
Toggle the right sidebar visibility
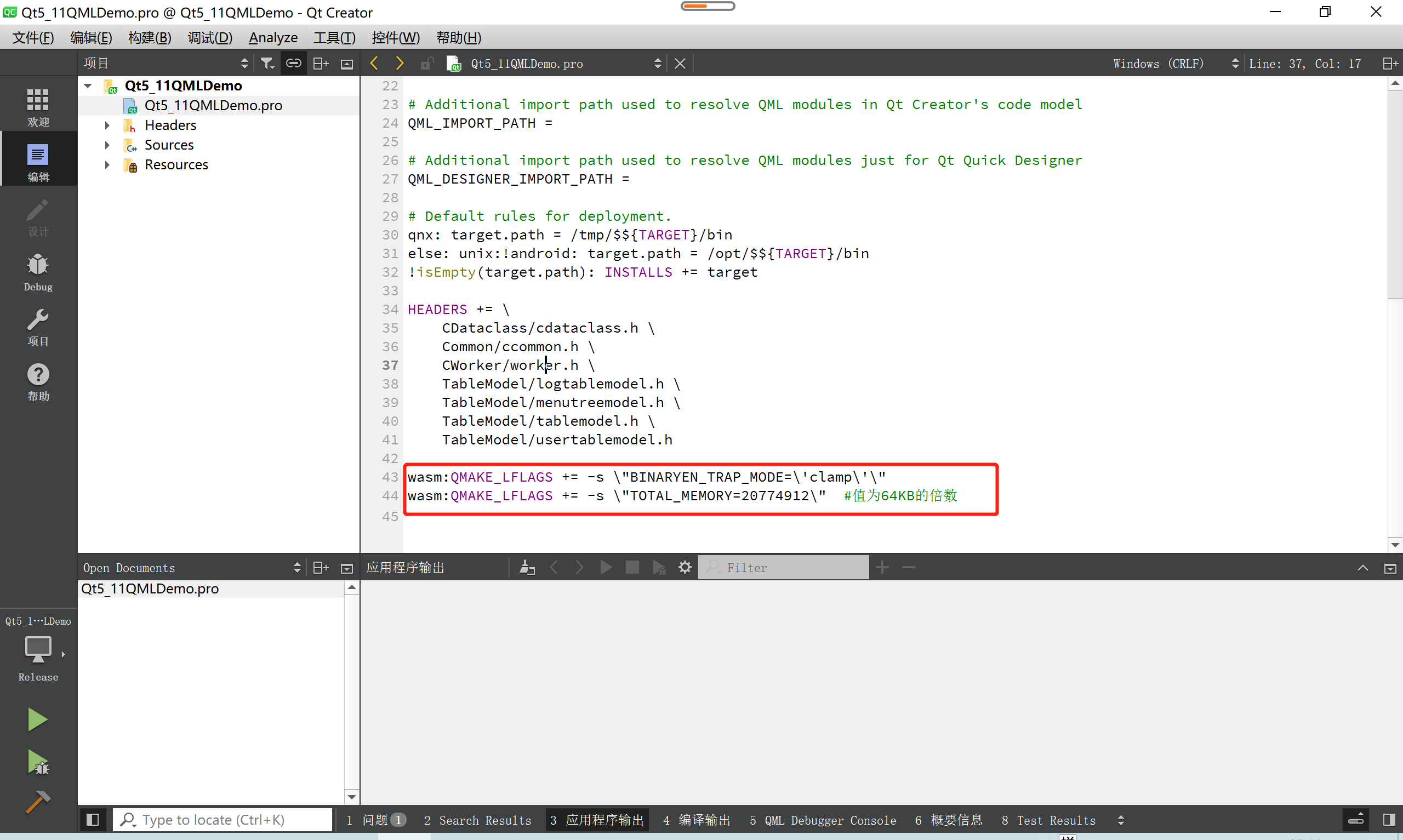[x=1389, y=820]
